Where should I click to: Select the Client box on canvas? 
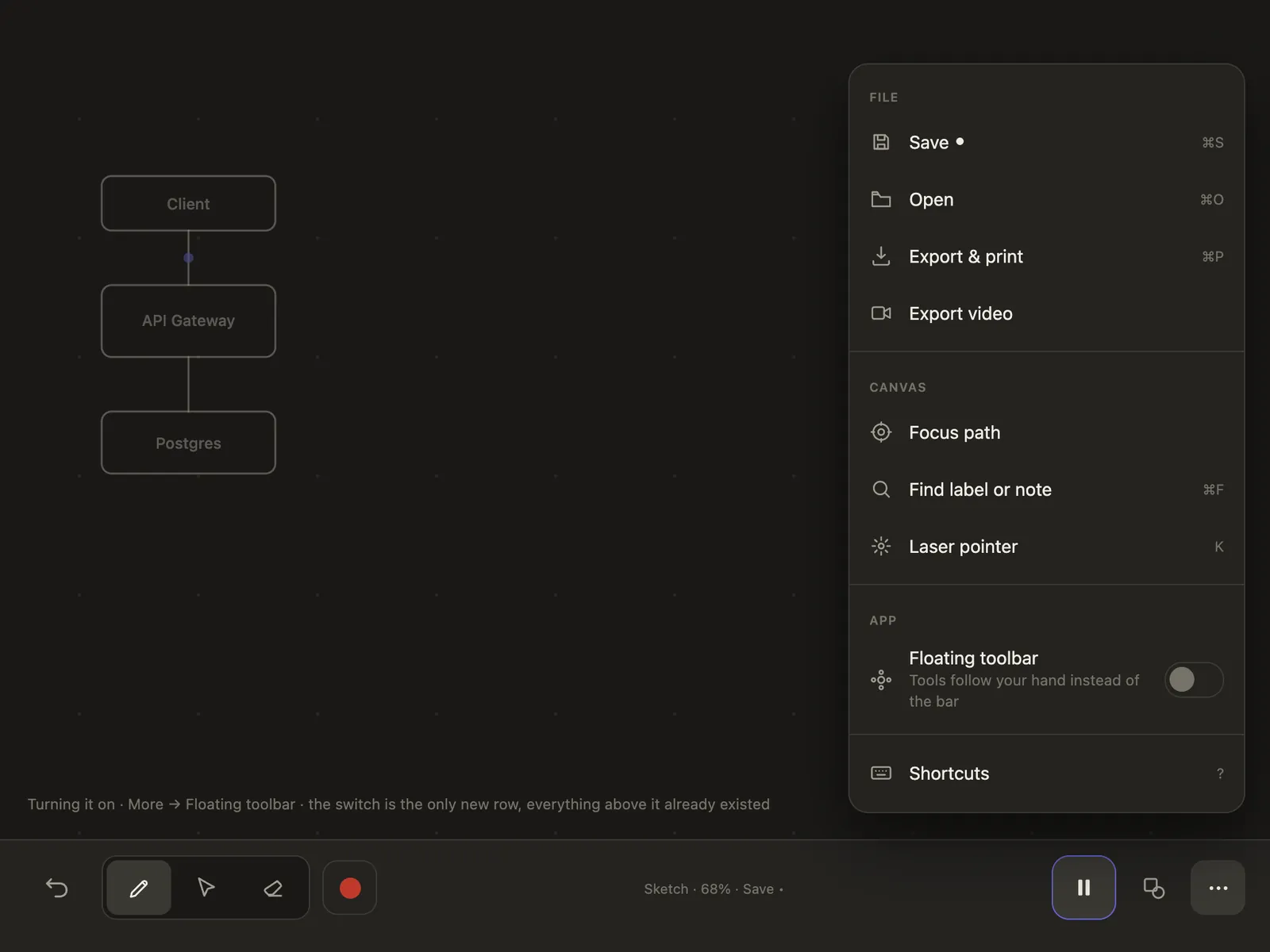coord(188,204)
